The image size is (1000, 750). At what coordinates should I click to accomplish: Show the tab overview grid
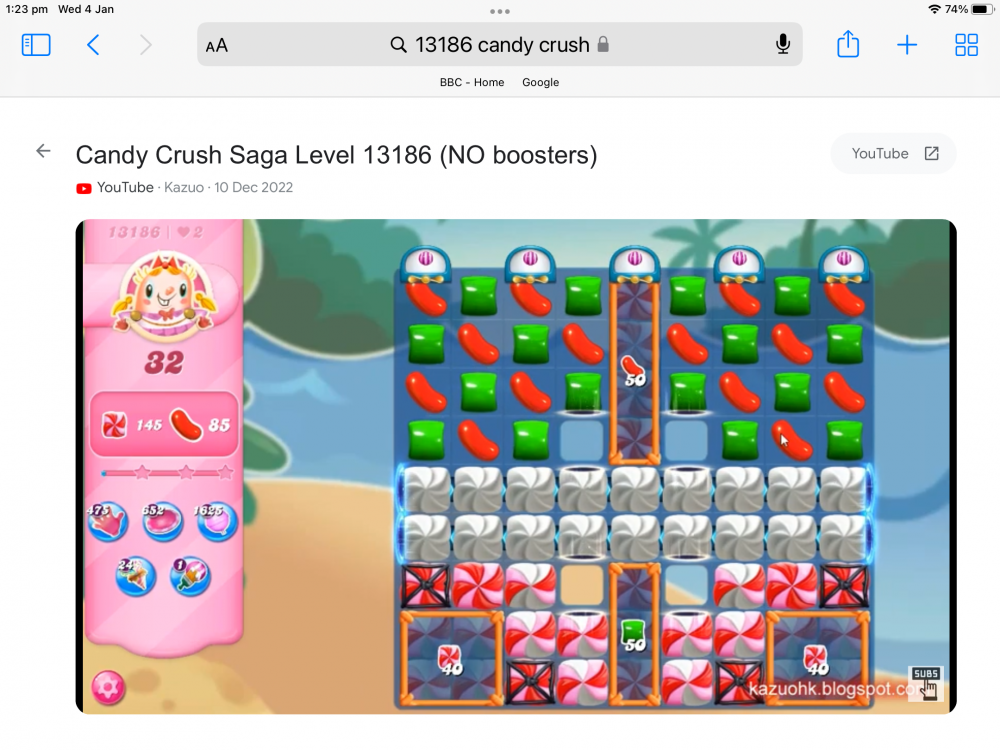[x=966, y=45]
